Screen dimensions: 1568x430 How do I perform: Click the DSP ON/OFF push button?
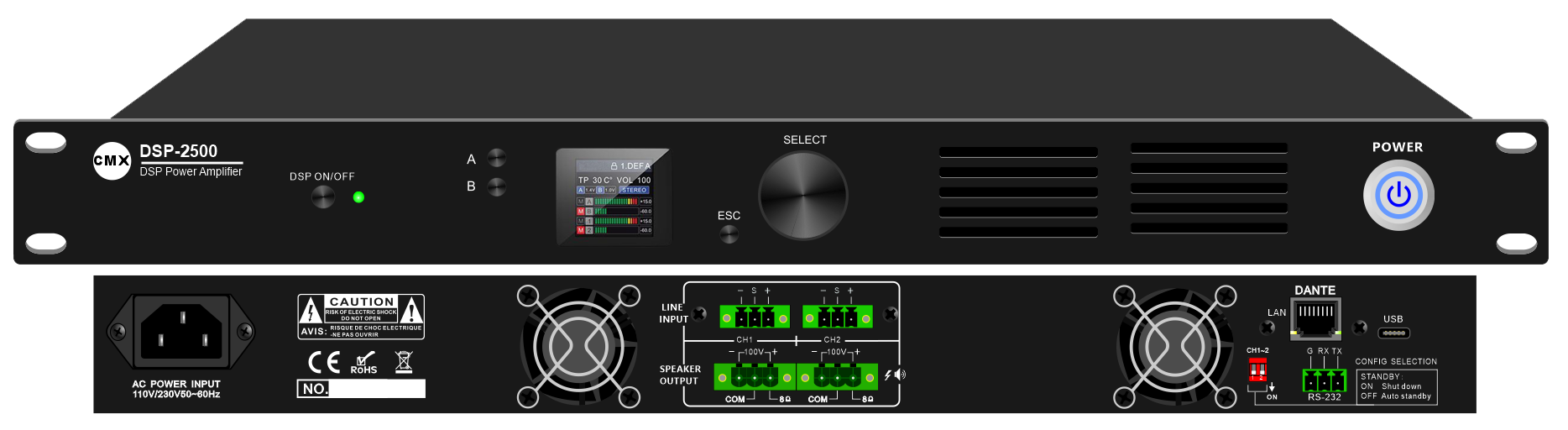323,197
